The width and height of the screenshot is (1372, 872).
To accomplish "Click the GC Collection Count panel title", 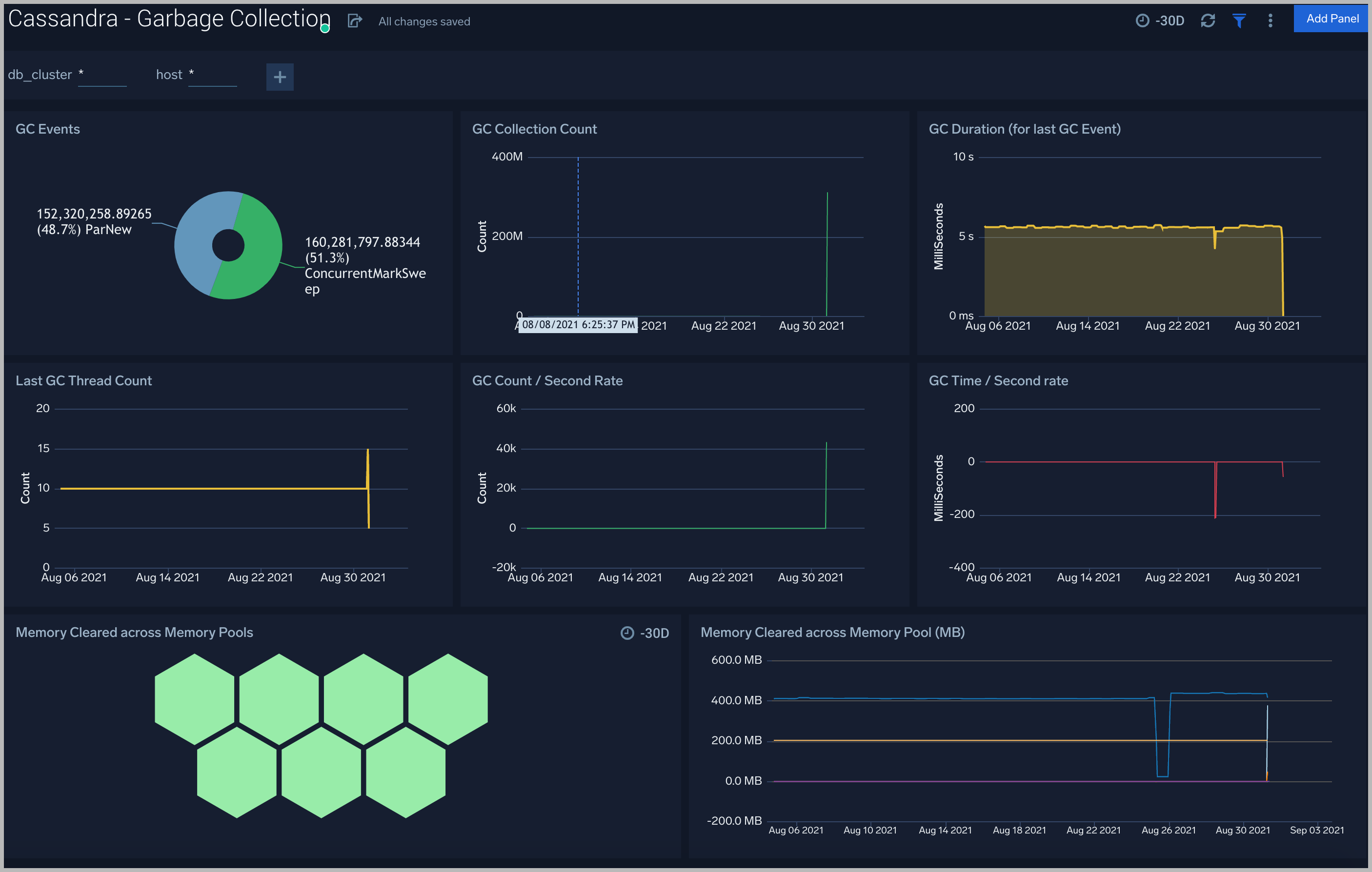I will (534, 129).
